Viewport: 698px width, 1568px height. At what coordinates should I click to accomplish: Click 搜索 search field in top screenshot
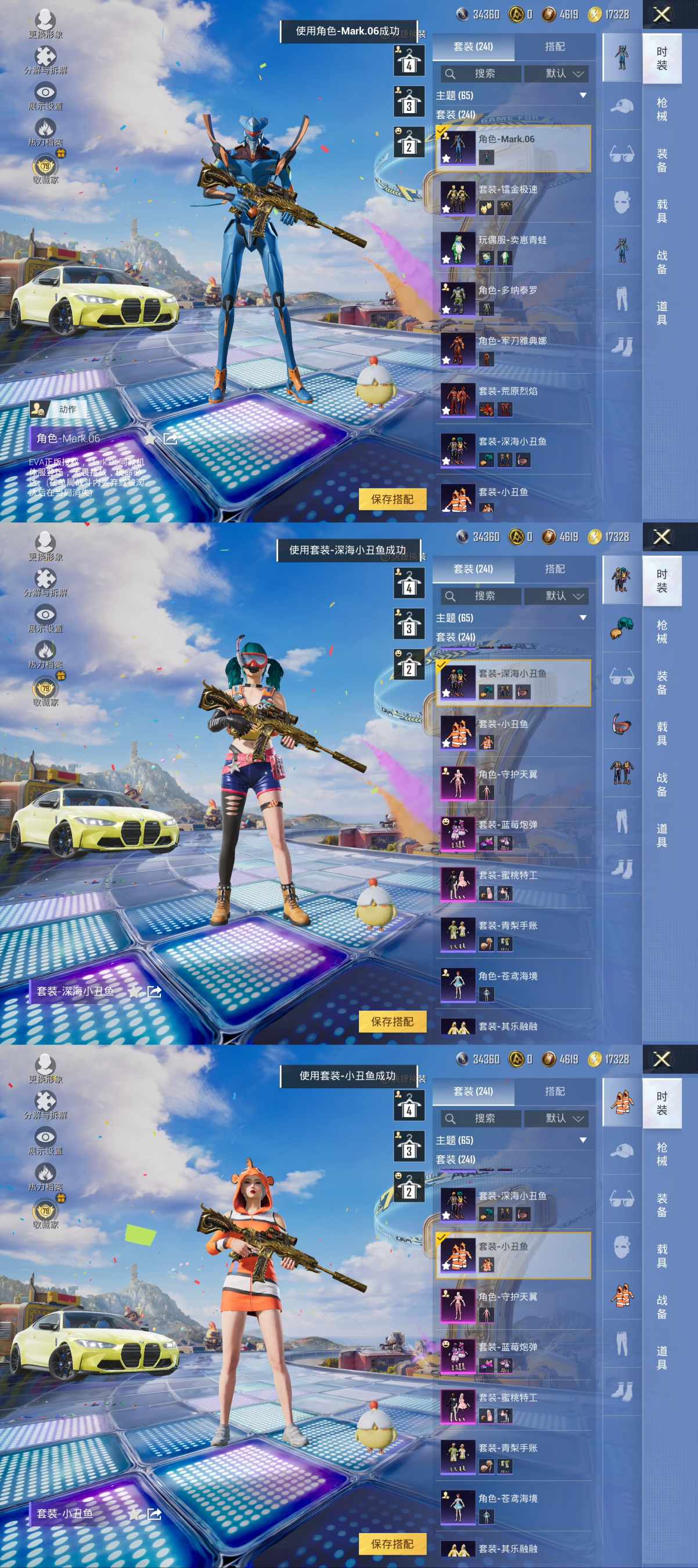click(481, 74)
